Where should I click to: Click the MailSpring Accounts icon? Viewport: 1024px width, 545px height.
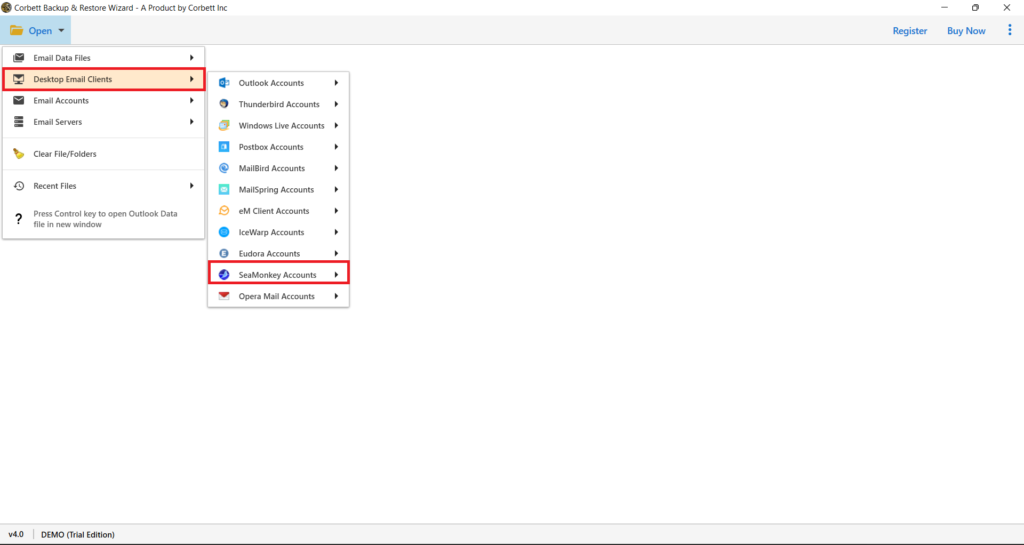click(224, 189)
